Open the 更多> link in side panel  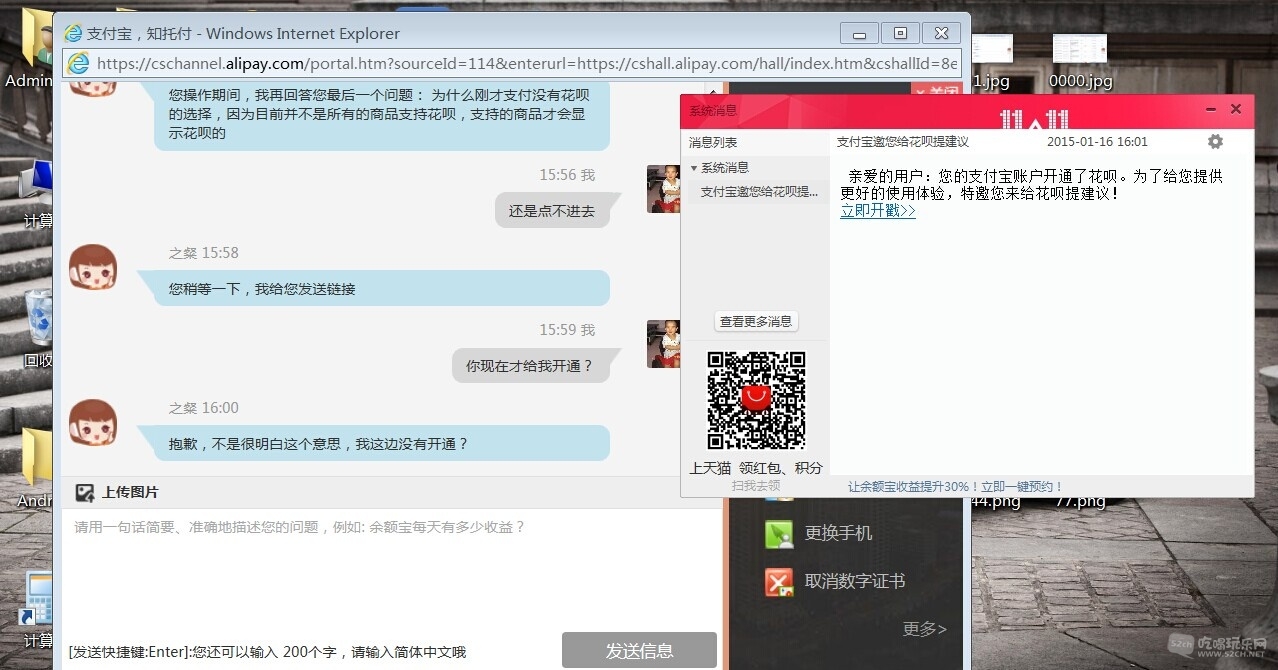coord(925,629)
